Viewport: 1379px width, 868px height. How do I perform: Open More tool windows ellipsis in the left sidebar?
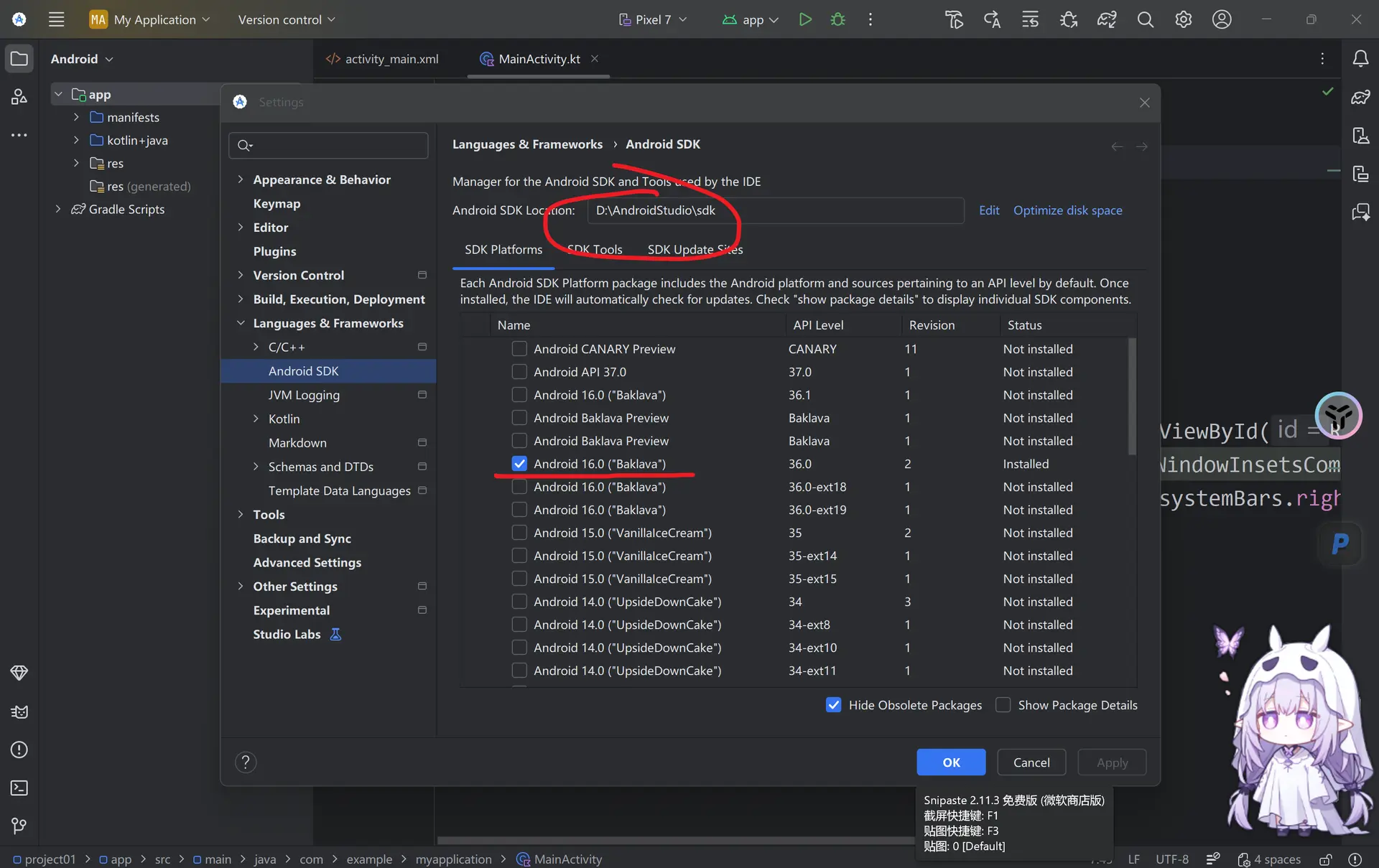(19, 135)
